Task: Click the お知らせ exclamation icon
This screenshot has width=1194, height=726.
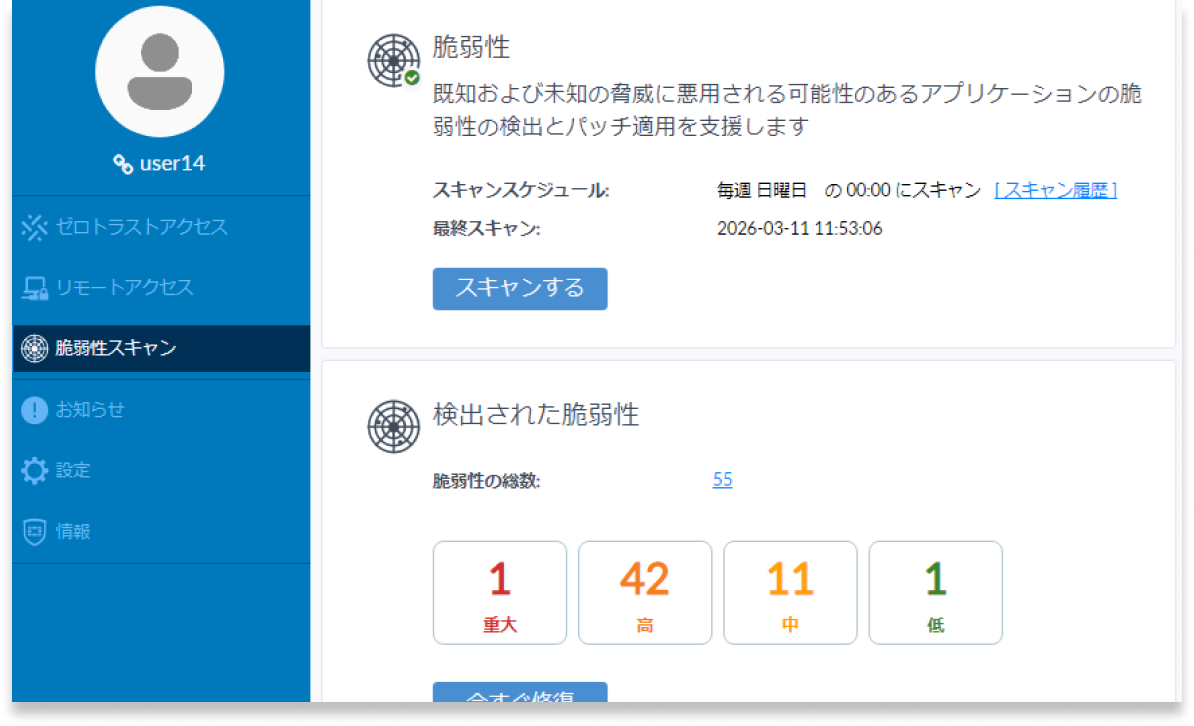Action: tap(34, 410)
